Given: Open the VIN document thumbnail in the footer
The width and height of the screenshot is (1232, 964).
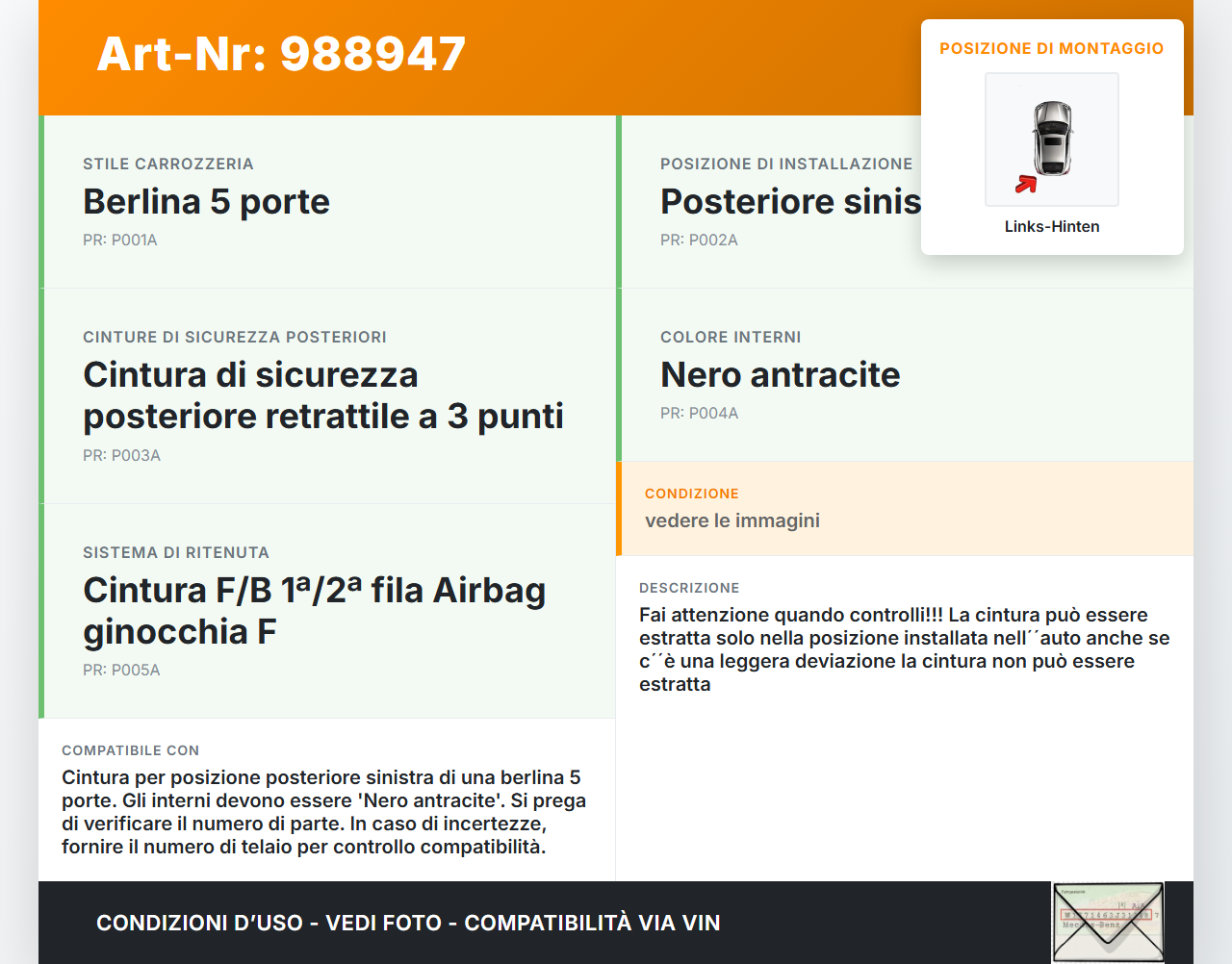Looking at the screenshot, I should [1107, 922].
